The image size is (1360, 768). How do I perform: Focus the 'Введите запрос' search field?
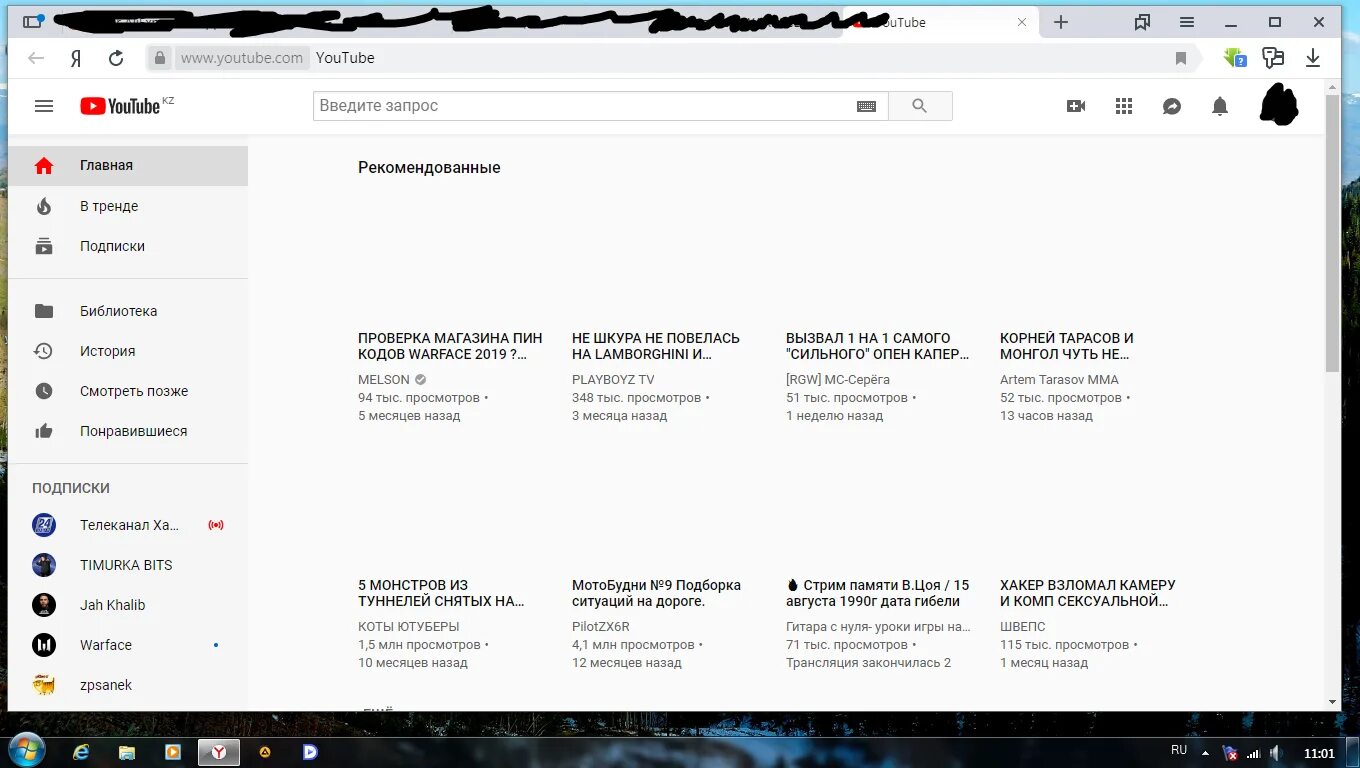pos(600,106)
